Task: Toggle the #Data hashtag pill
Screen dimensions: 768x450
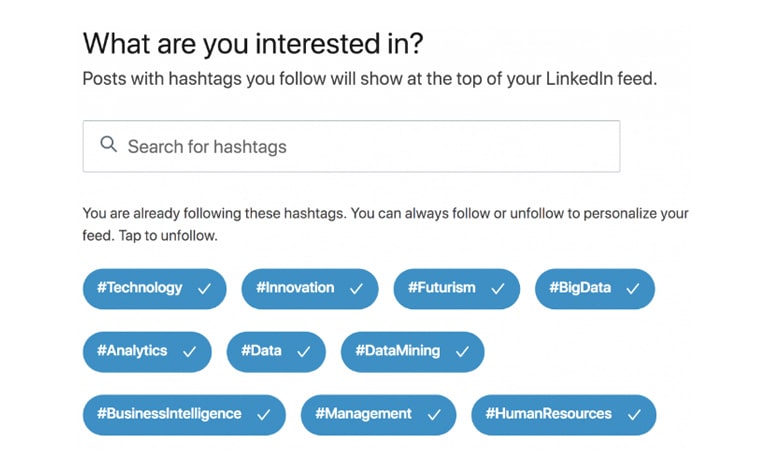Action: pos(276,352)
